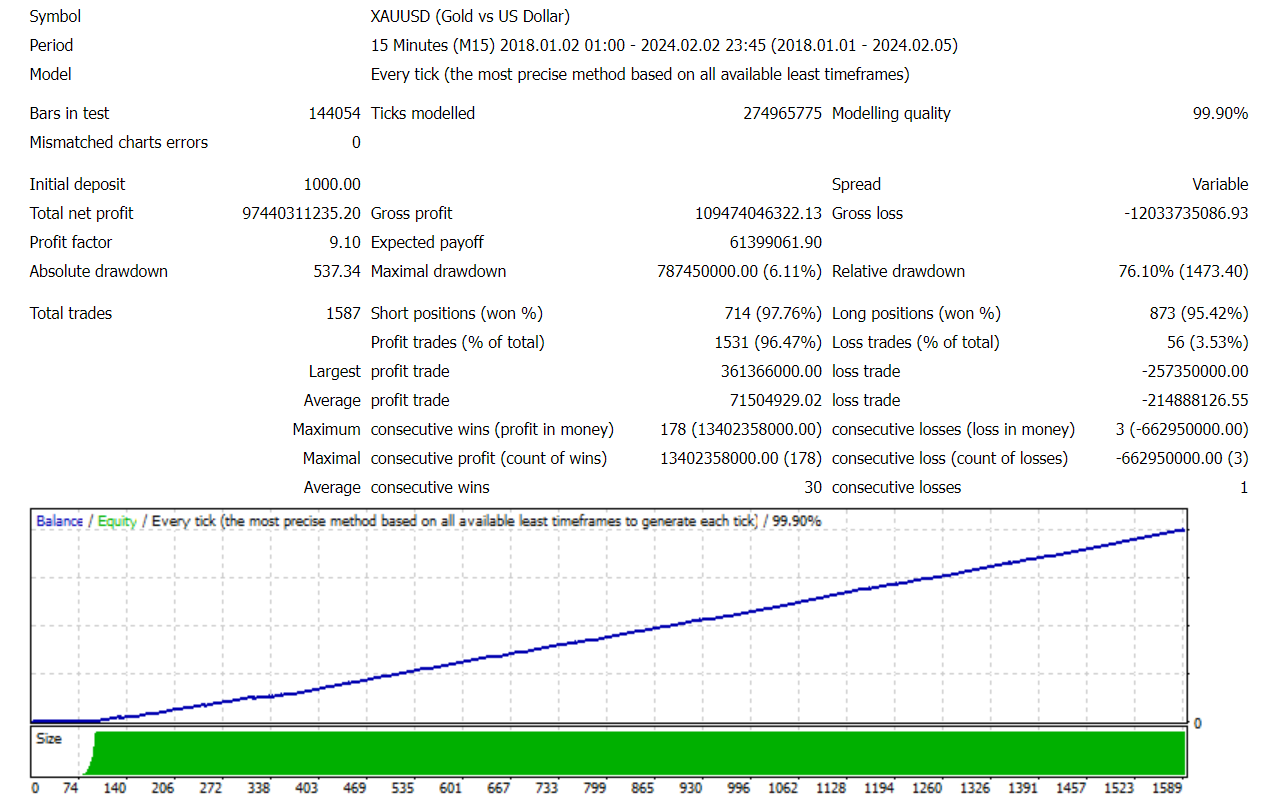Click the Ticks modelled value 274965775
This screenshot has width=1280, height=800.
[782, 113]
